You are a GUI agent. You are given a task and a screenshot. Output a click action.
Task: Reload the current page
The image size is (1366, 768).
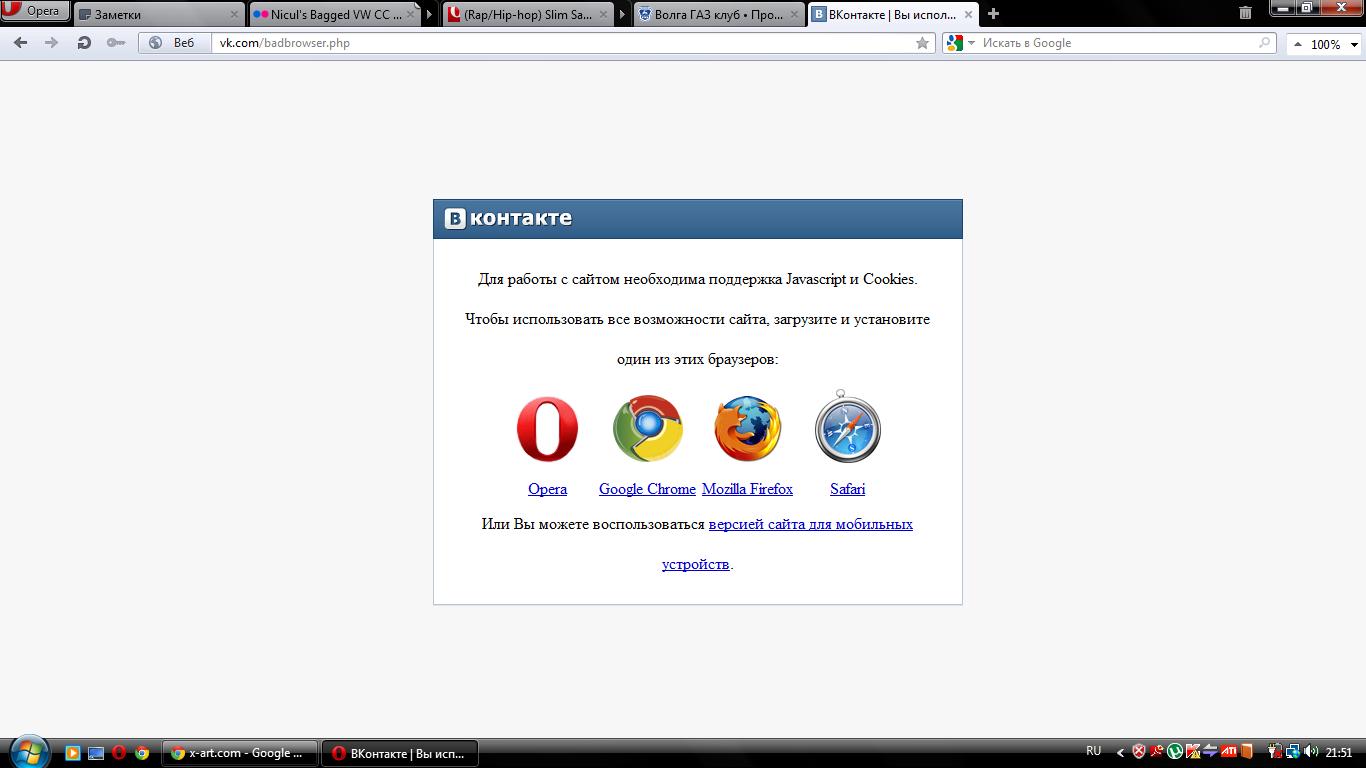pos(84,43)
